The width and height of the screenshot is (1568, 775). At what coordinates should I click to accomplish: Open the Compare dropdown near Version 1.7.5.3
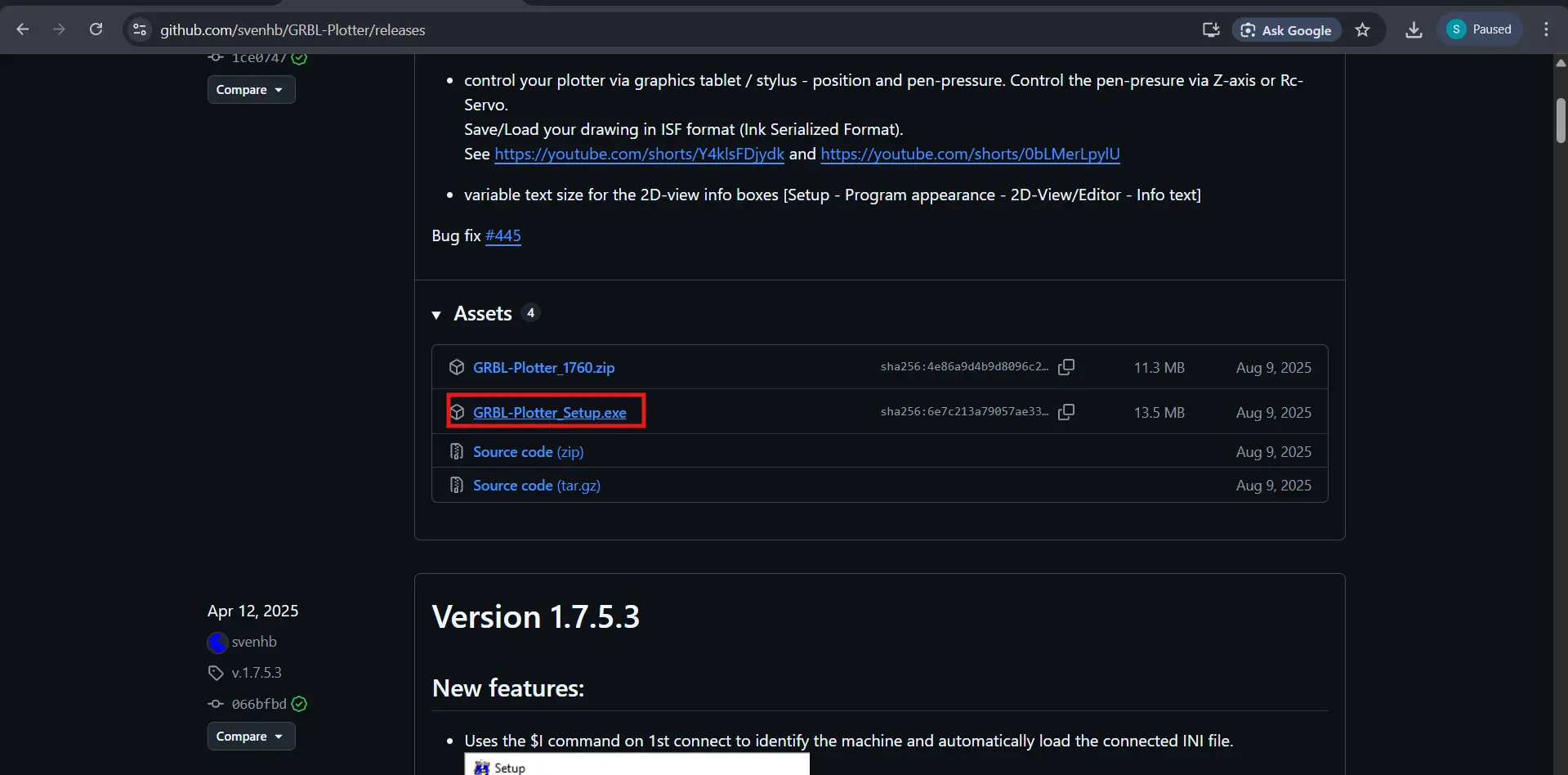250,736
